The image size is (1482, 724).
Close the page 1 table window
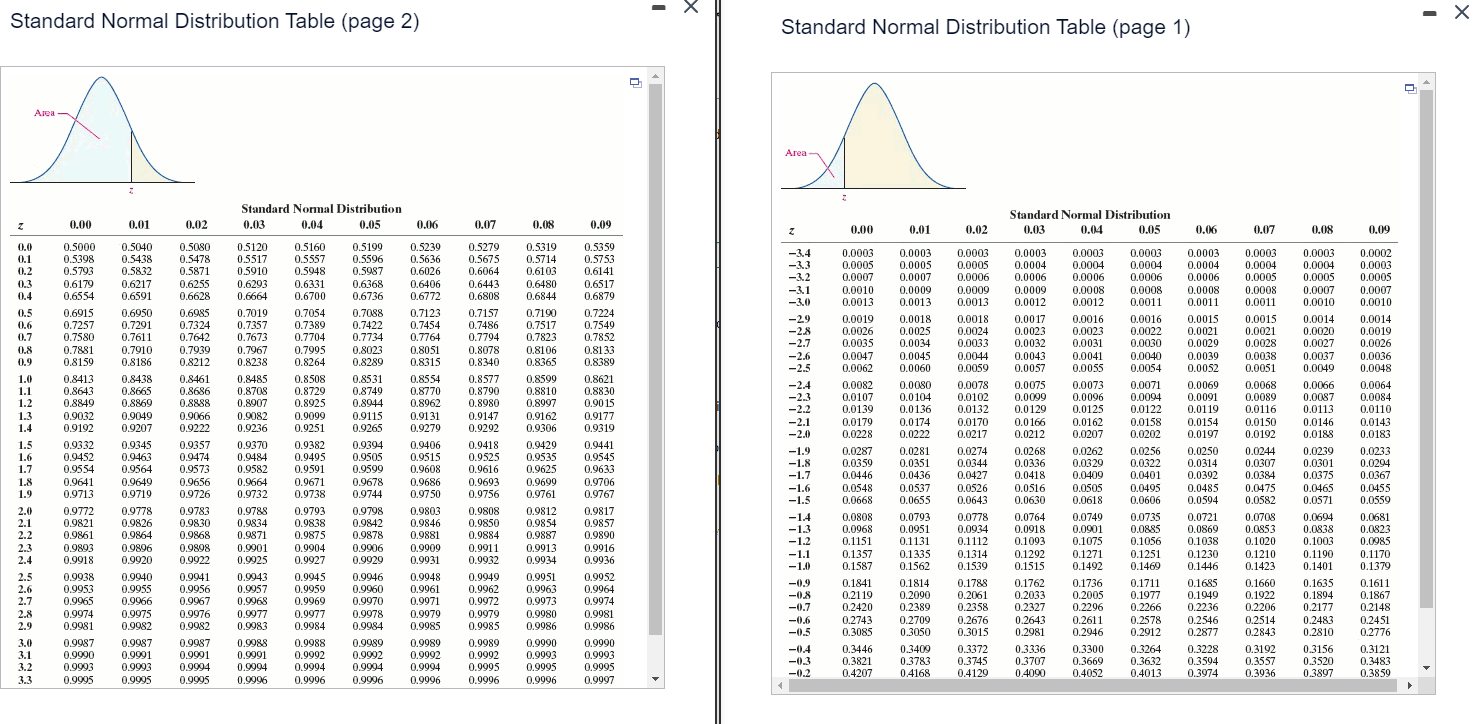tap(1462, 13)
